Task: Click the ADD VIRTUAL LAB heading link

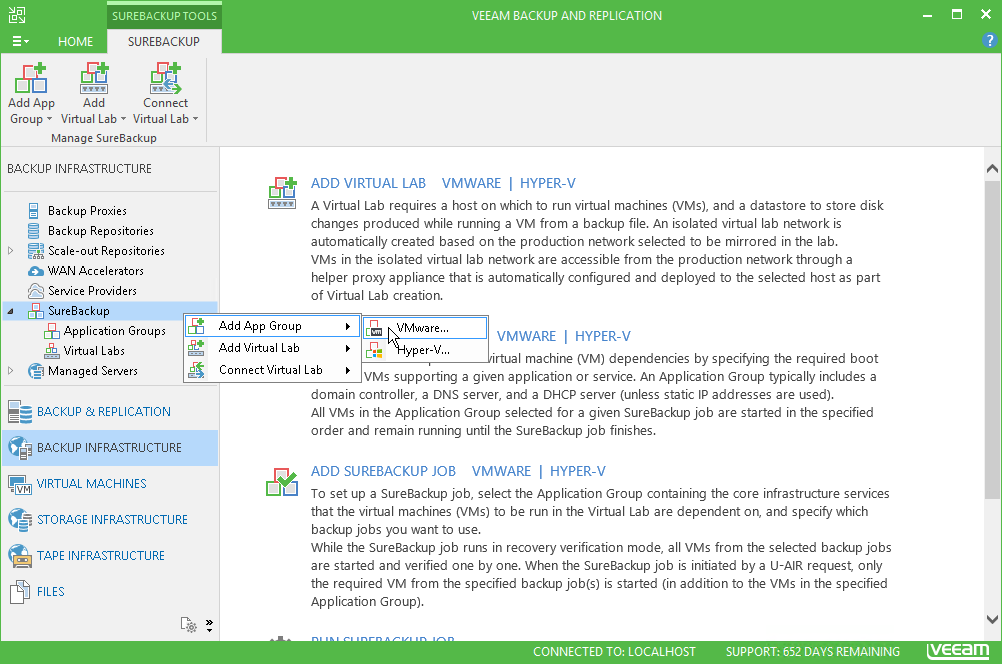Action: 368,183
